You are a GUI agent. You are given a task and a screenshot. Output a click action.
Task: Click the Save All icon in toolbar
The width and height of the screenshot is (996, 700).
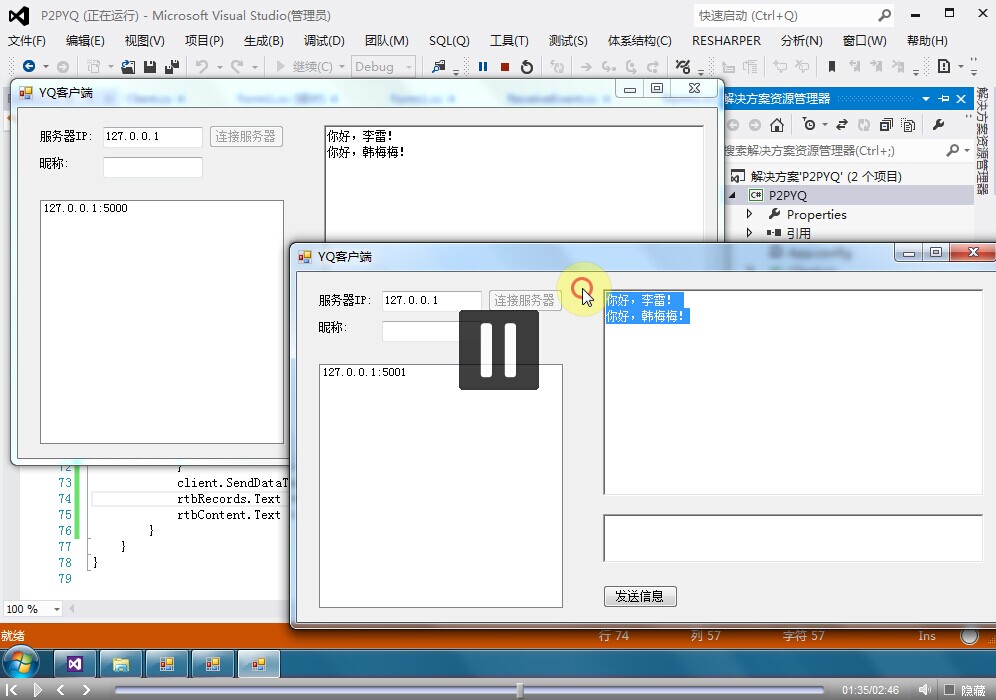point(171,67)
